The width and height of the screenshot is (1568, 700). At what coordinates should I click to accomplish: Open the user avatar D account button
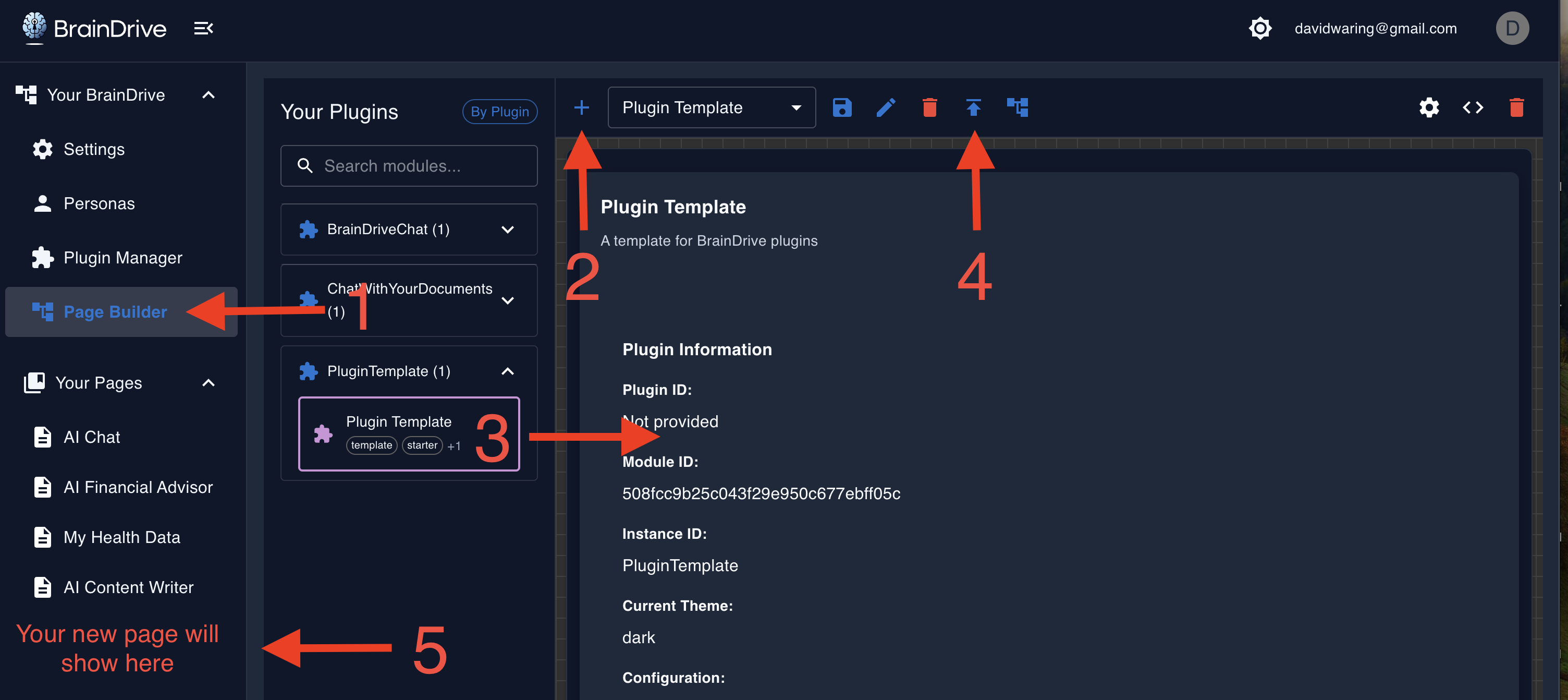(x=1512, y=29)
